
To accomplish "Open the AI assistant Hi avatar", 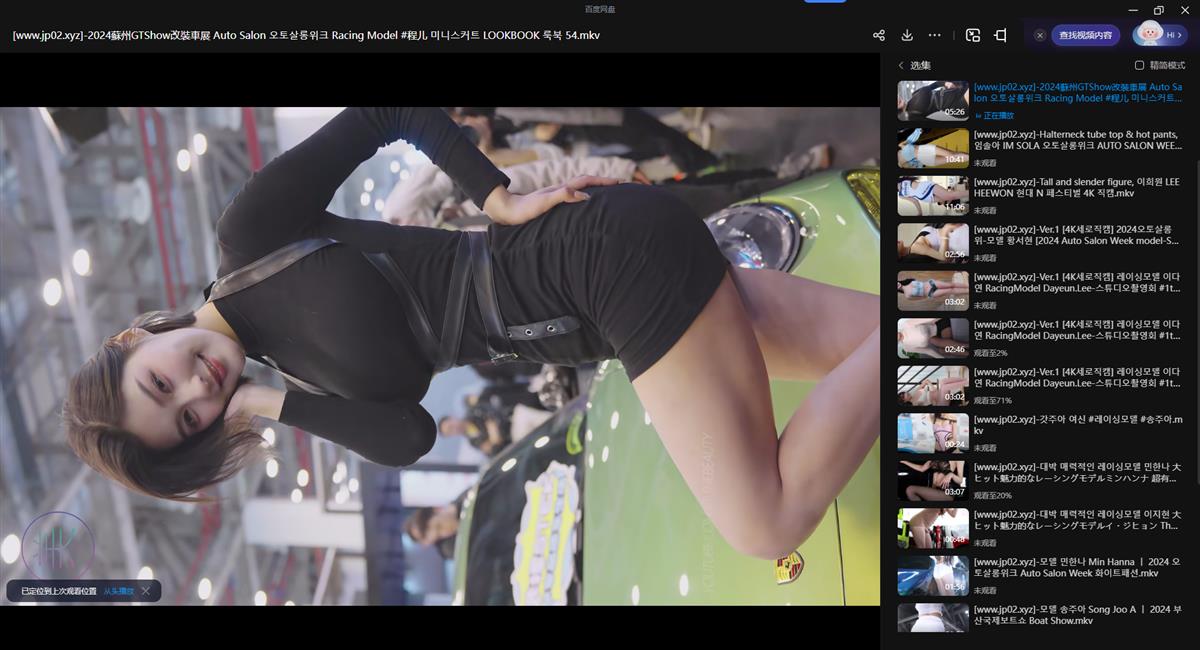I will (1150, 34).
